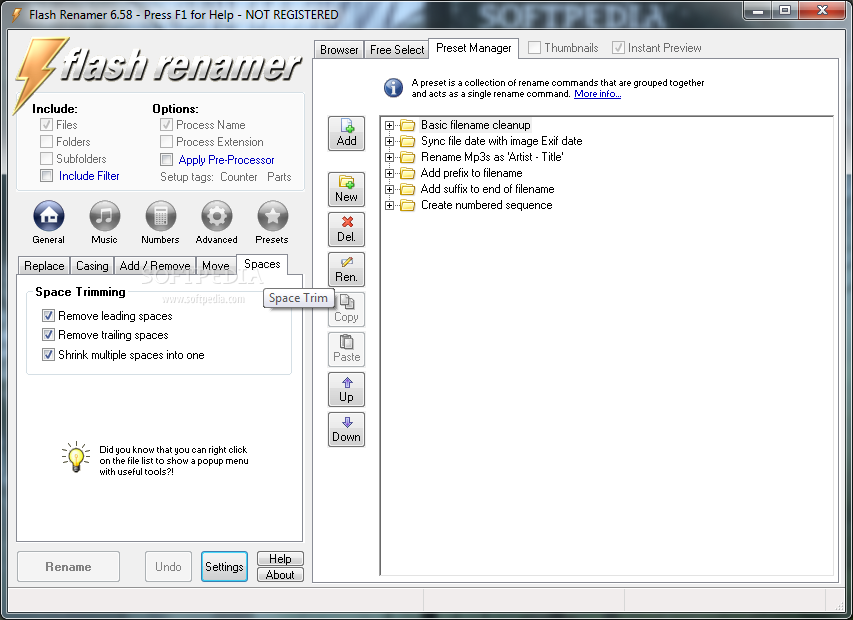Enable the Subfolders checkbox
Screen dimensions: 853x620
pos(46,158)
